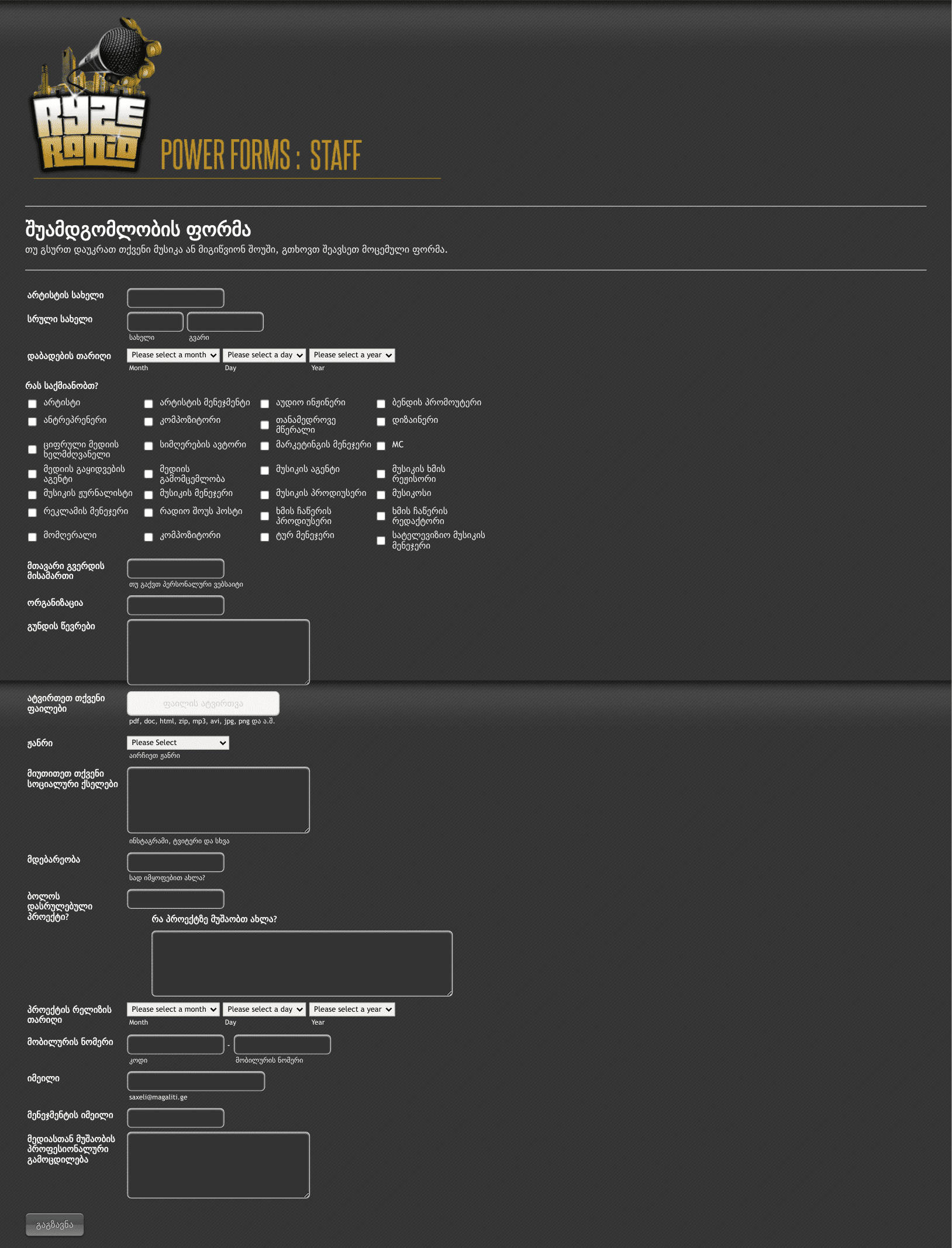Tick მუსიკის აგენტი checkbox
The height and width of the screenshot is (1248, 952).
pos(265,470)
